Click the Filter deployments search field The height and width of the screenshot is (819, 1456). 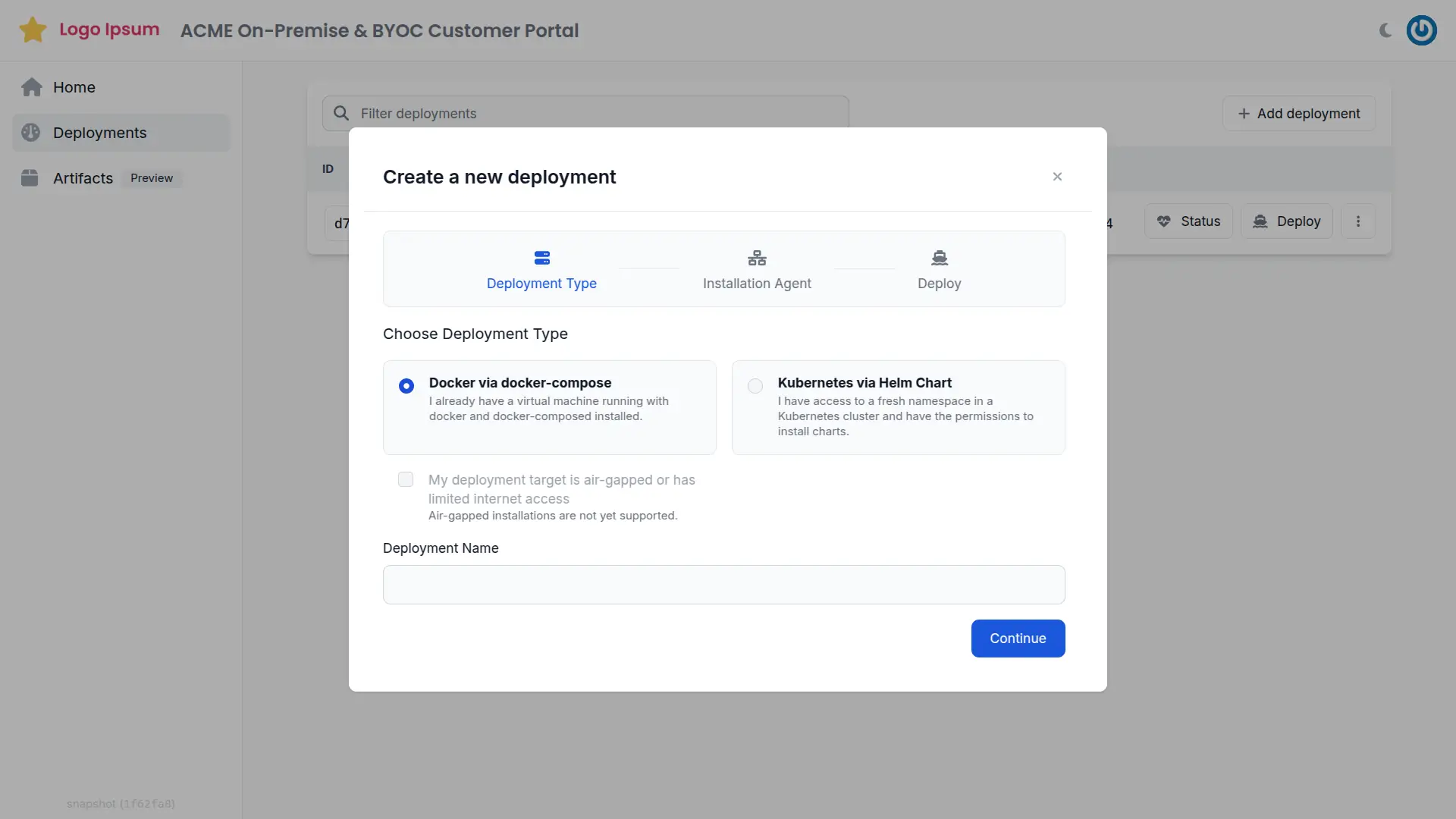pos(585,113)
